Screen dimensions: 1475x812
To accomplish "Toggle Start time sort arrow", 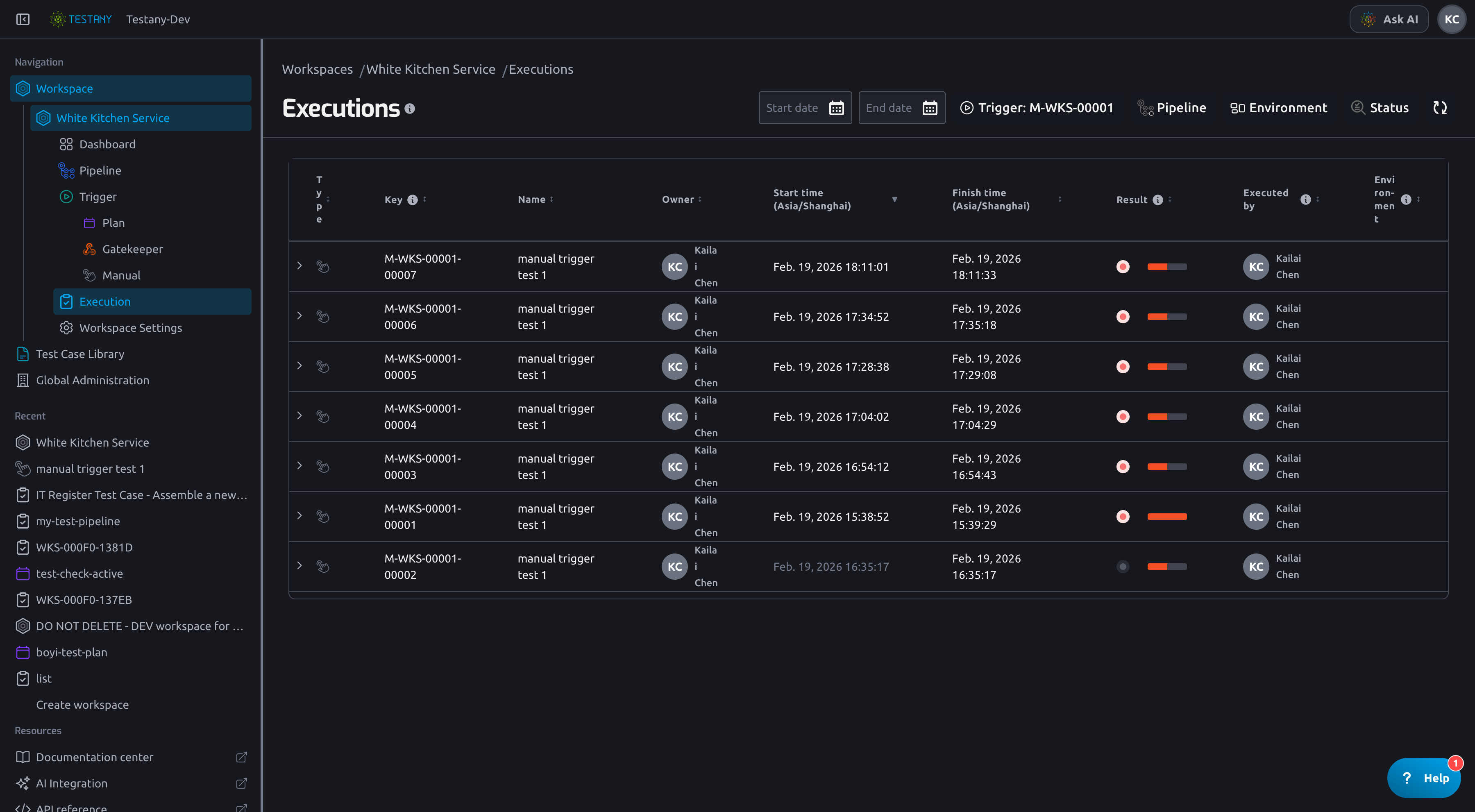I will click(894, 199).
